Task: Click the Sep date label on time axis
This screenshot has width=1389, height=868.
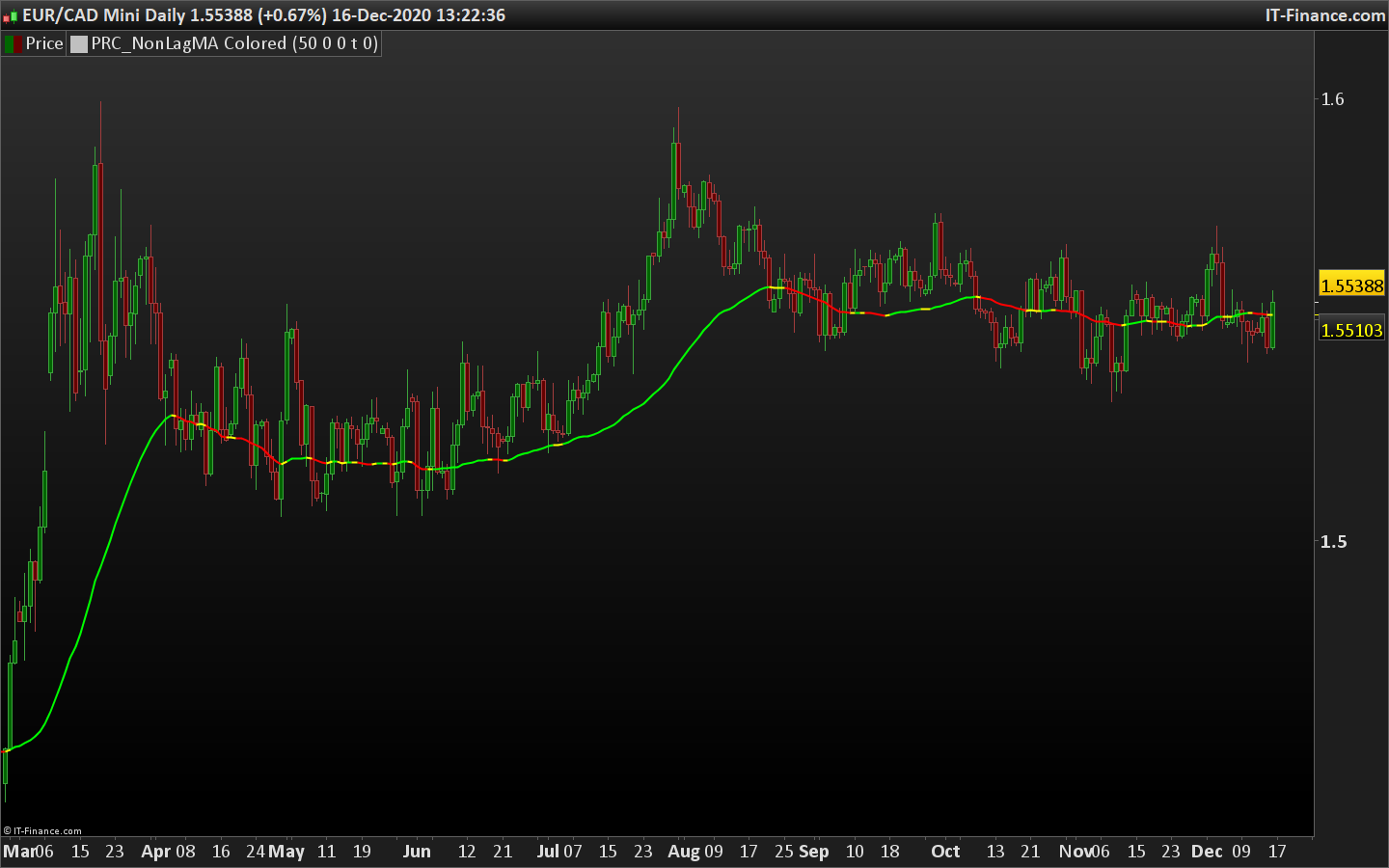Action: coord(813,851)
